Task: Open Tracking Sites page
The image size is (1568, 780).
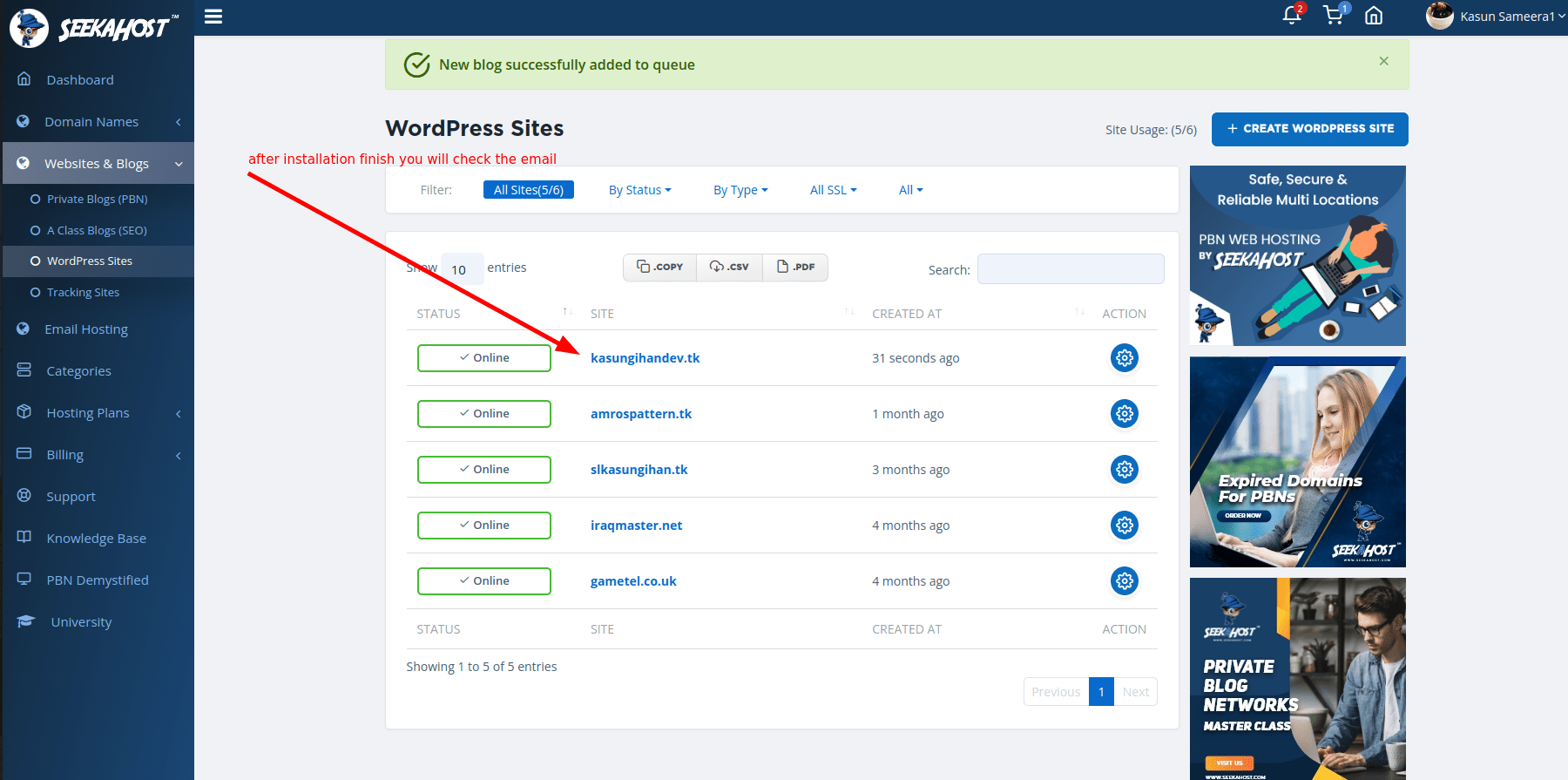Action: coord(83,292)
